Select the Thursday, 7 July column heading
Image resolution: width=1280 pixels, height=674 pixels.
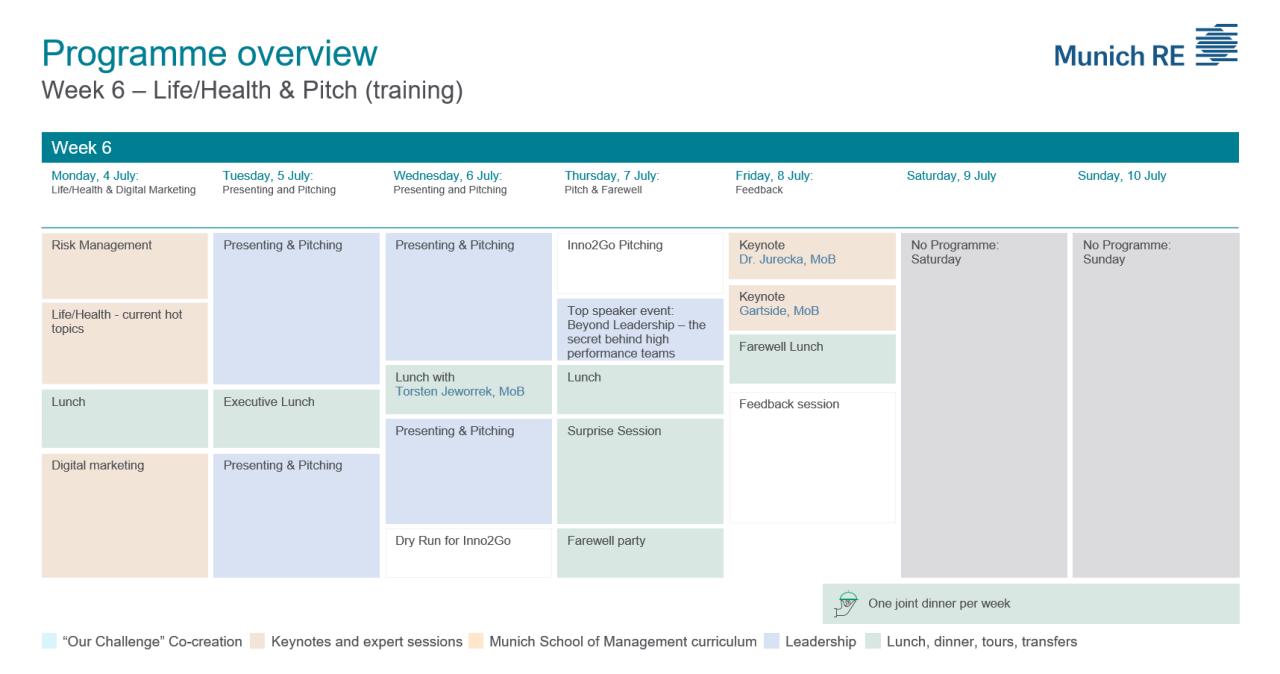click(x=611, y=176)
